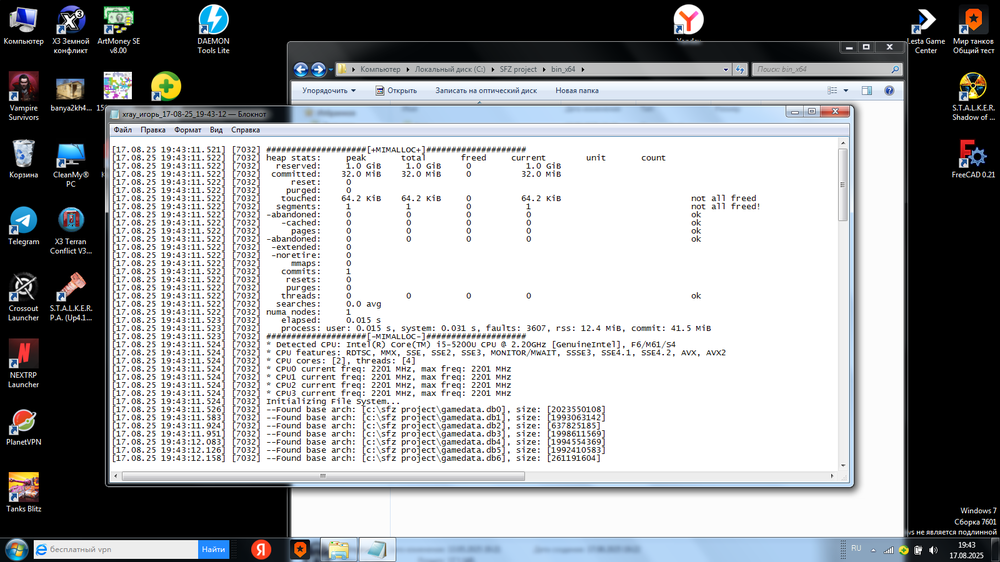Viewport: 1000px width, 562px height.
Task: Click the Explorer forward navigation arrow
Action: point(318,70)
